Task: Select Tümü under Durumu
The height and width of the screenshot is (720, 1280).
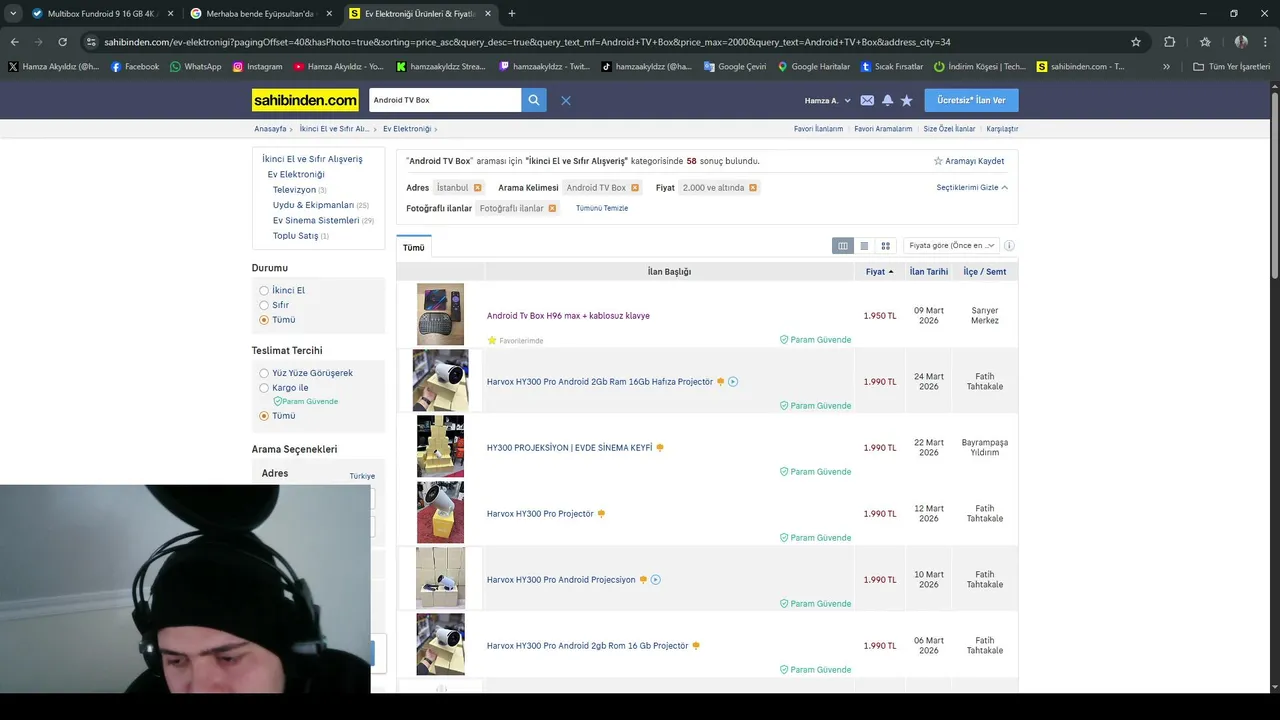Action: 264,320
